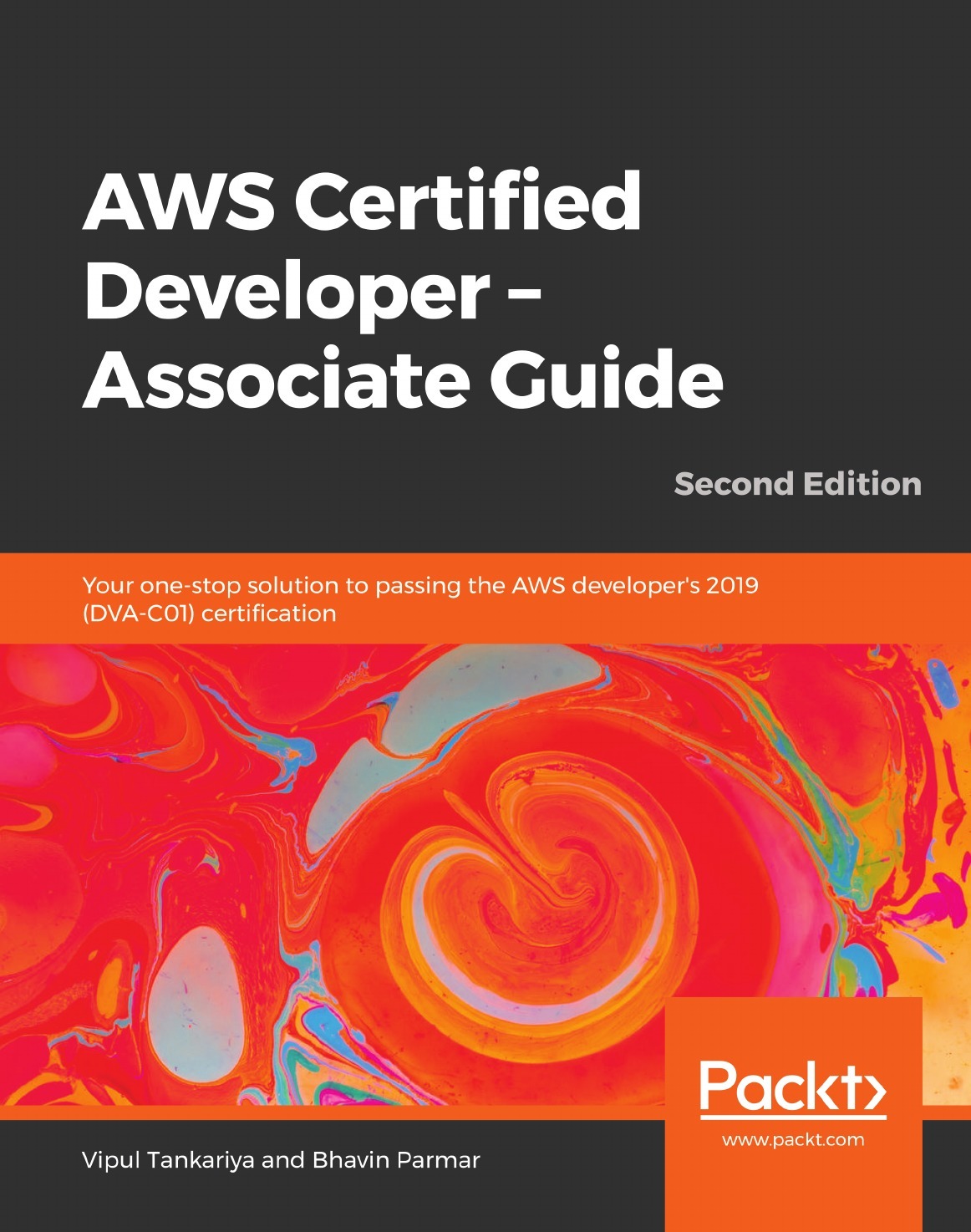
Task: Click author name Bhavin Parmar
Action: tap(396, 1160)
